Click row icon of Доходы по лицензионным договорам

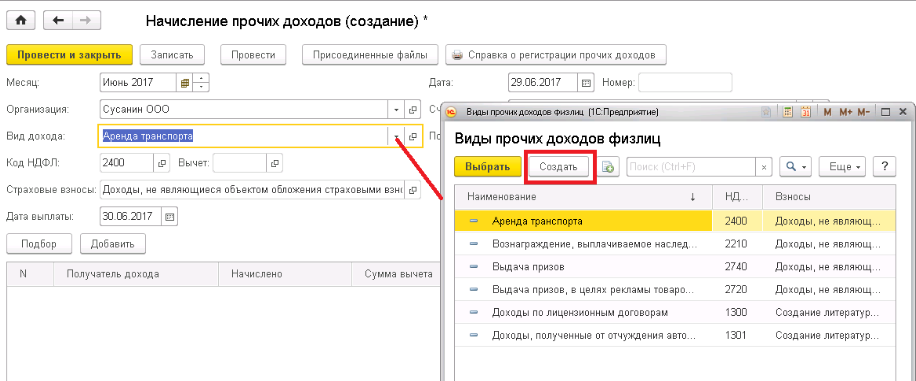474,313
